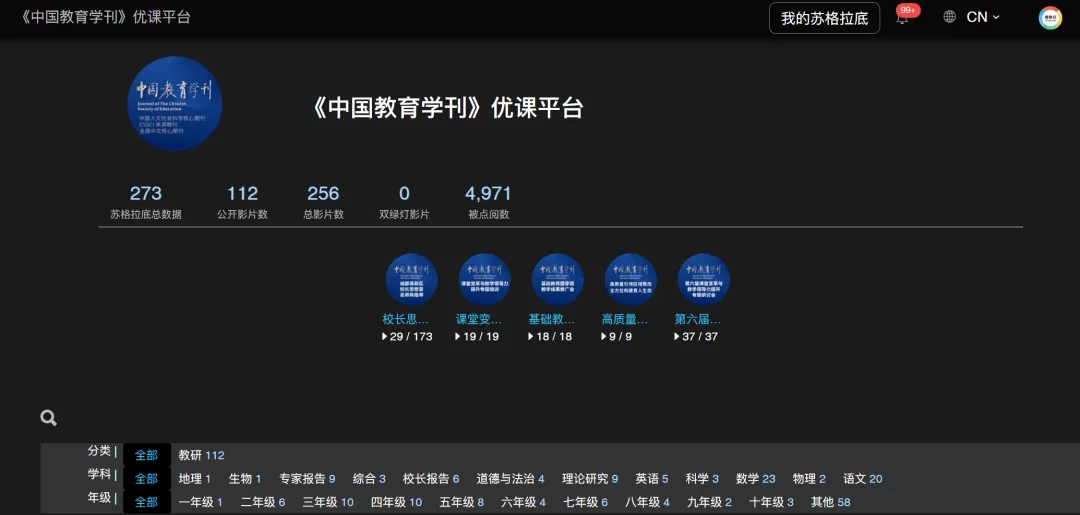Open the notification bell with 99+ badge
The width and height of the screenshot is (1080, 515).
coord(902,18)
